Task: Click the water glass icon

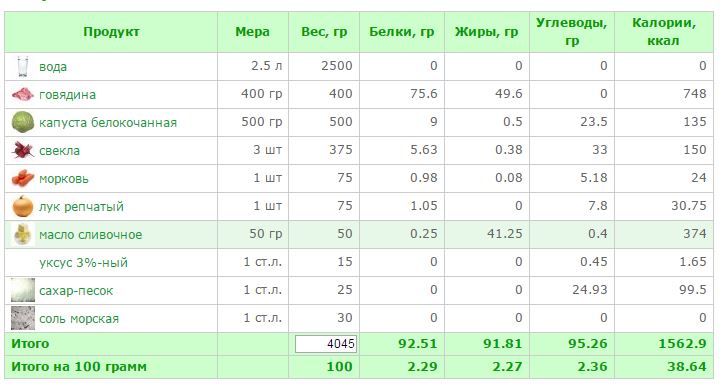Action: click(23, 66)
